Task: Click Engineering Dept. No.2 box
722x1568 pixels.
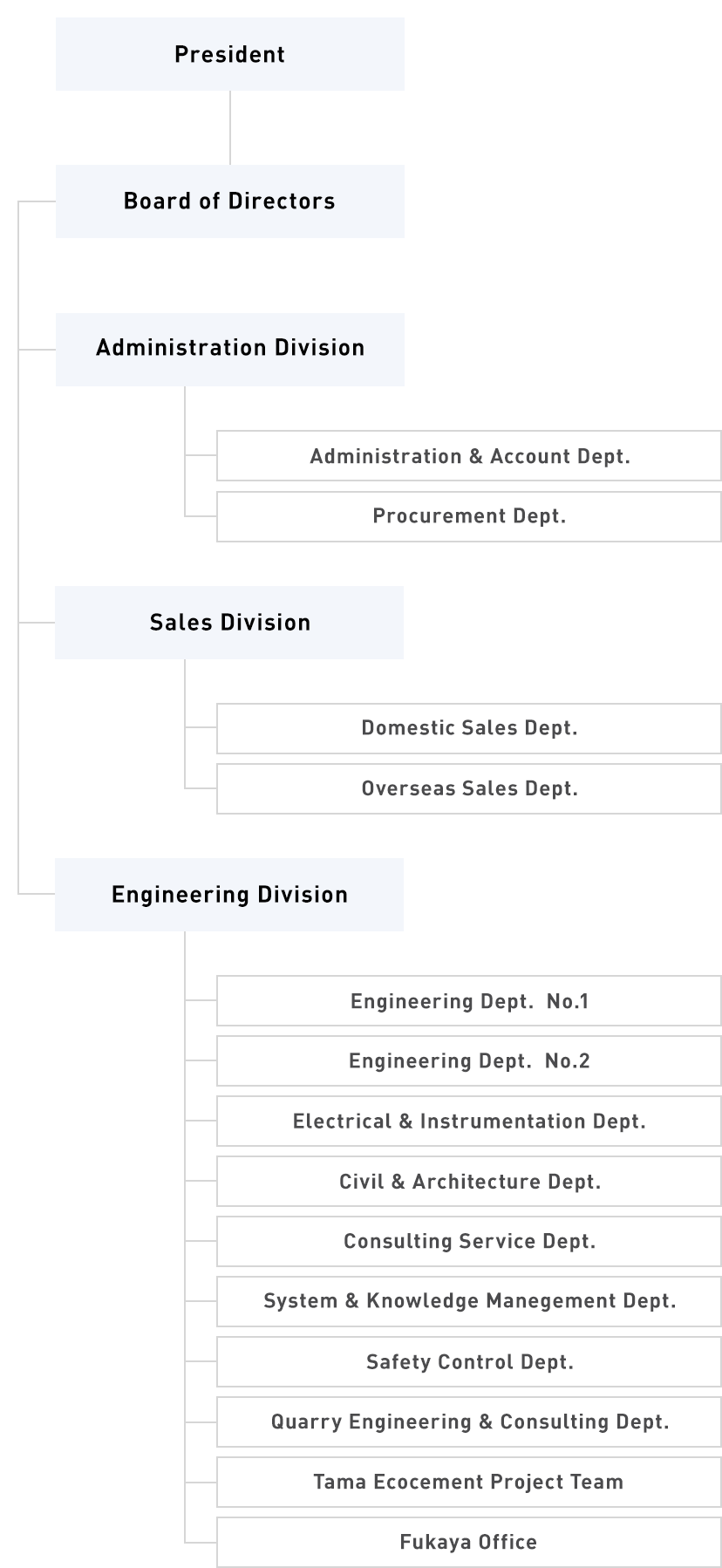Action: [469, 1061]
